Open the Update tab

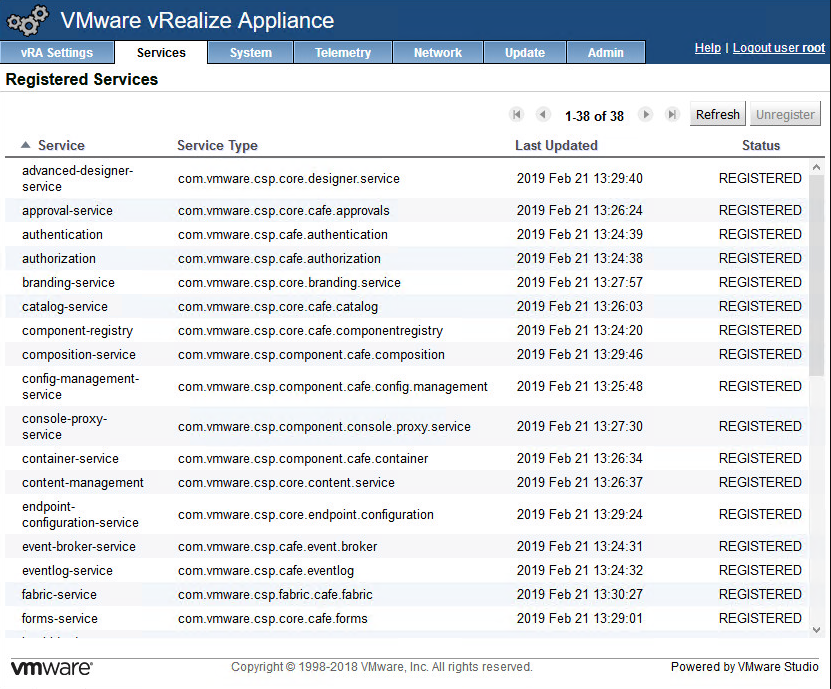pos(524,53)
